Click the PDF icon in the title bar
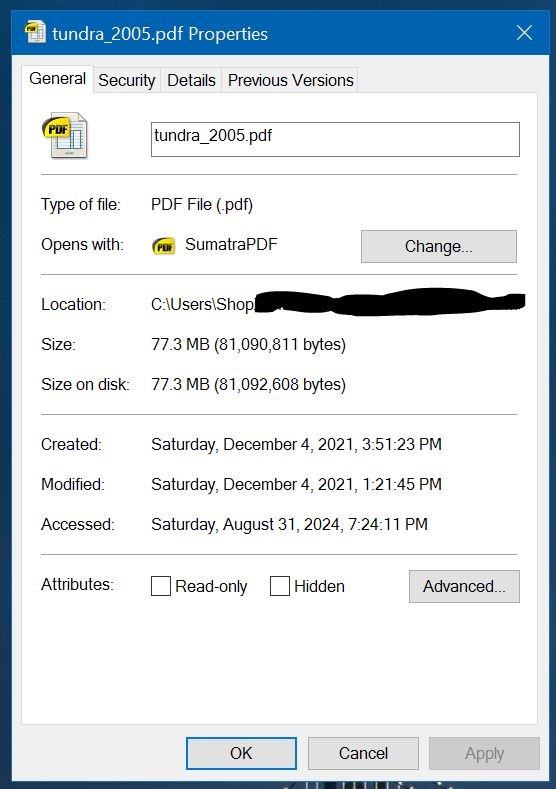This screenshot has width=556, height=789. (35, 32)
